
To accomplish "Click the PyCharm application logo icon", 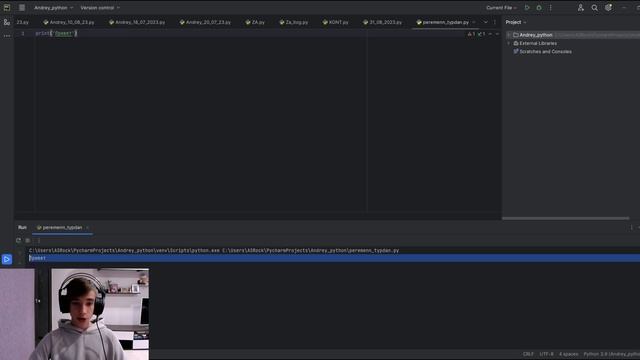I will [7, 8].
